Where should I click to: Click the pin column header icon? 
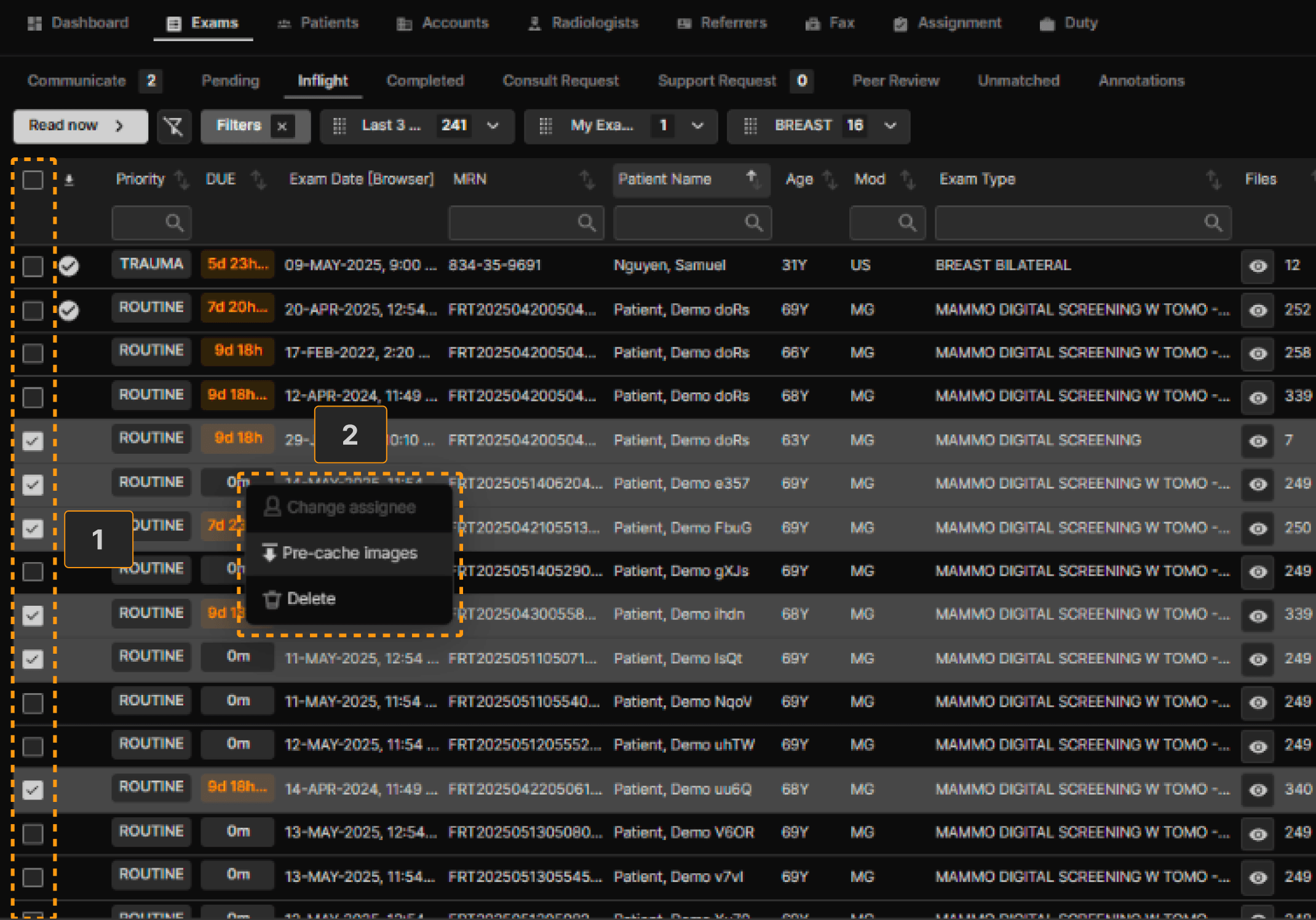[x=69, y=180]
